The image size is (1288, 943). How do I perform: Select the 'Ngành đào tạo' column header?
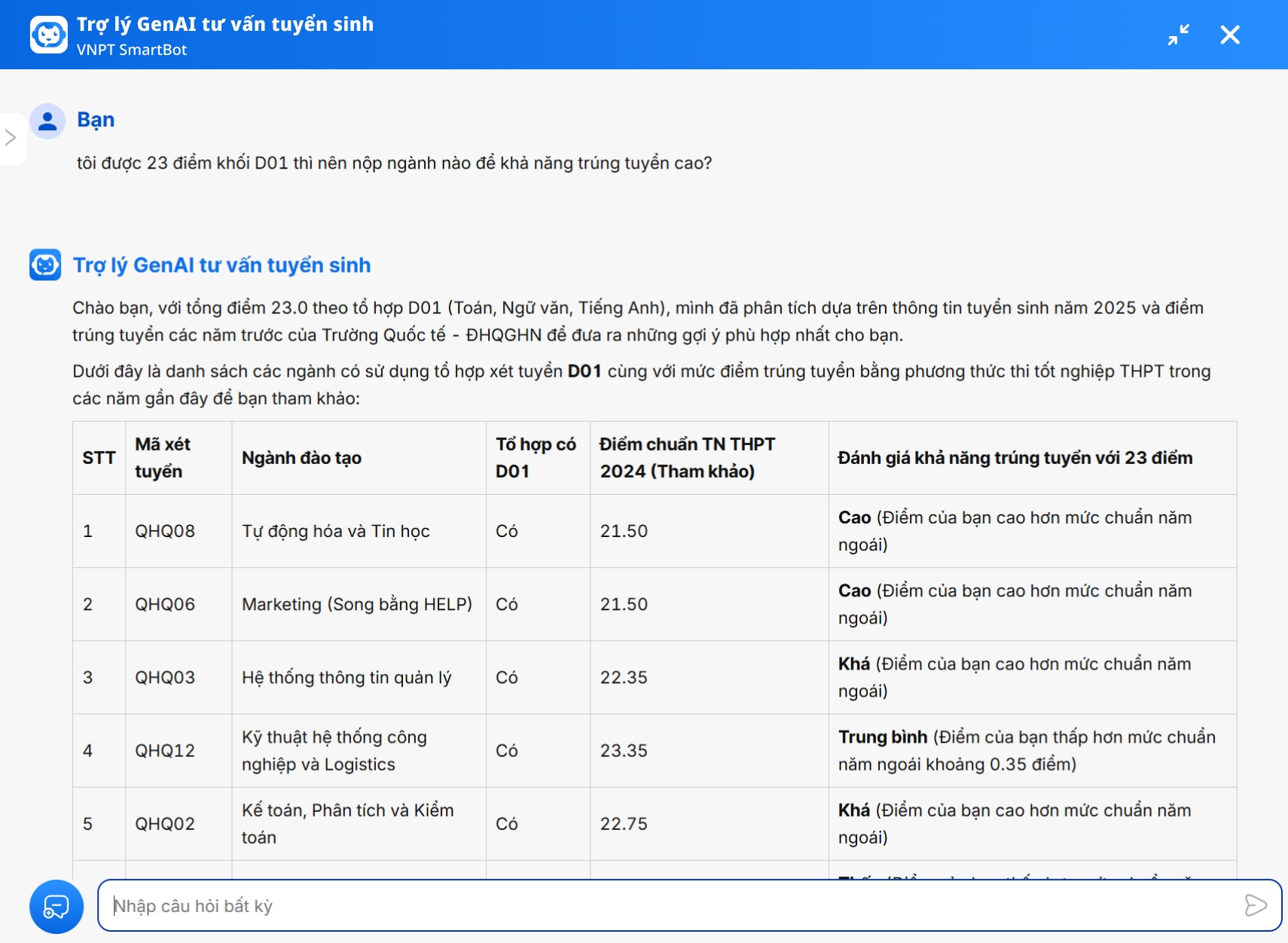click(x=301, y=458)
